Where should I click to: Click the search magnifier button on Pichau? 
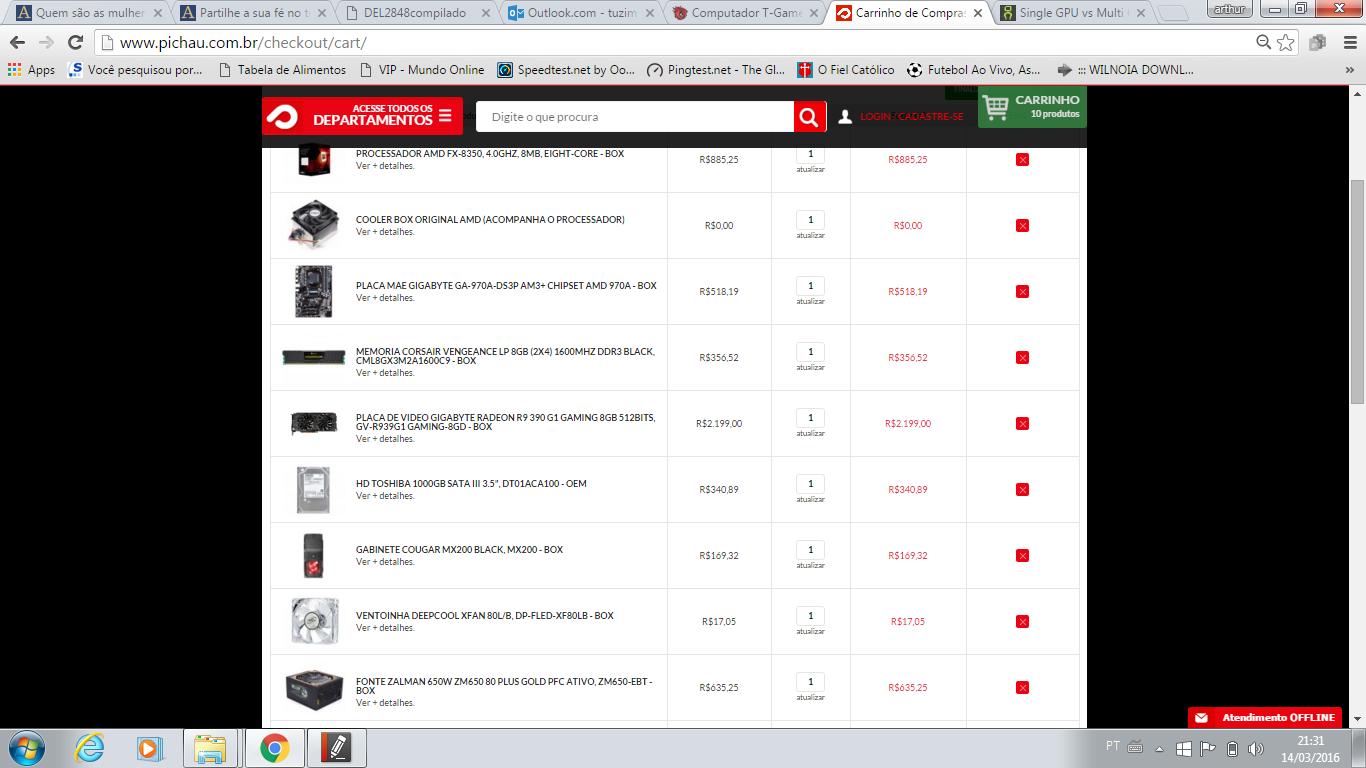pos(810,117)
